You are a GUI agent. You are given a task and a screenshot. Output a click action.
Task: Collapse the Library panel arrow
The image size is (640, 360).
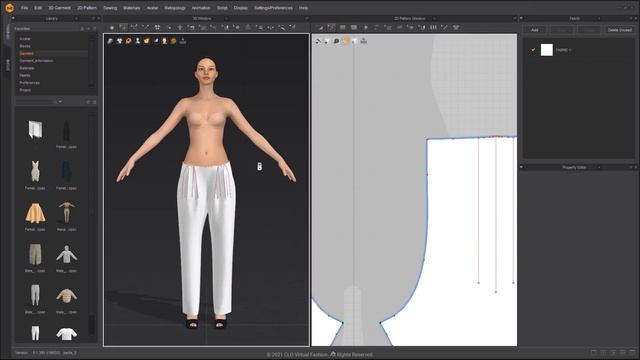(x=13, y=18)
